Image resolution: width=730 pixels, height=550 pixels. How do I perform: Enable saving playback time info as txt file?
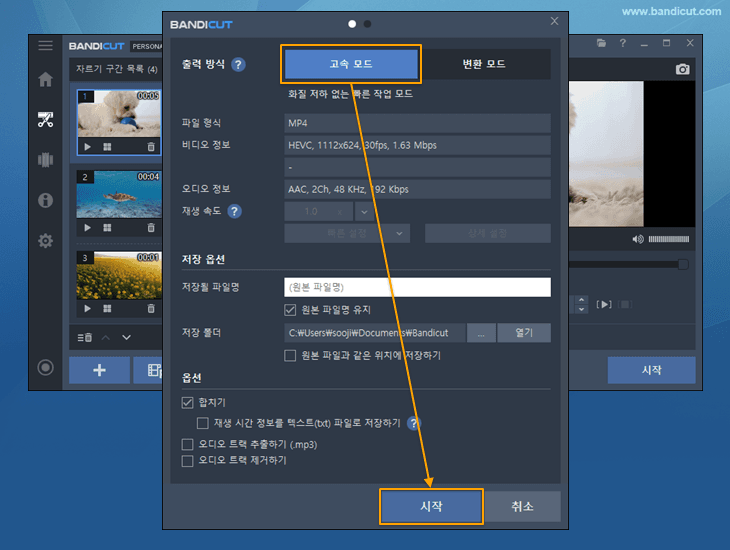203,423
